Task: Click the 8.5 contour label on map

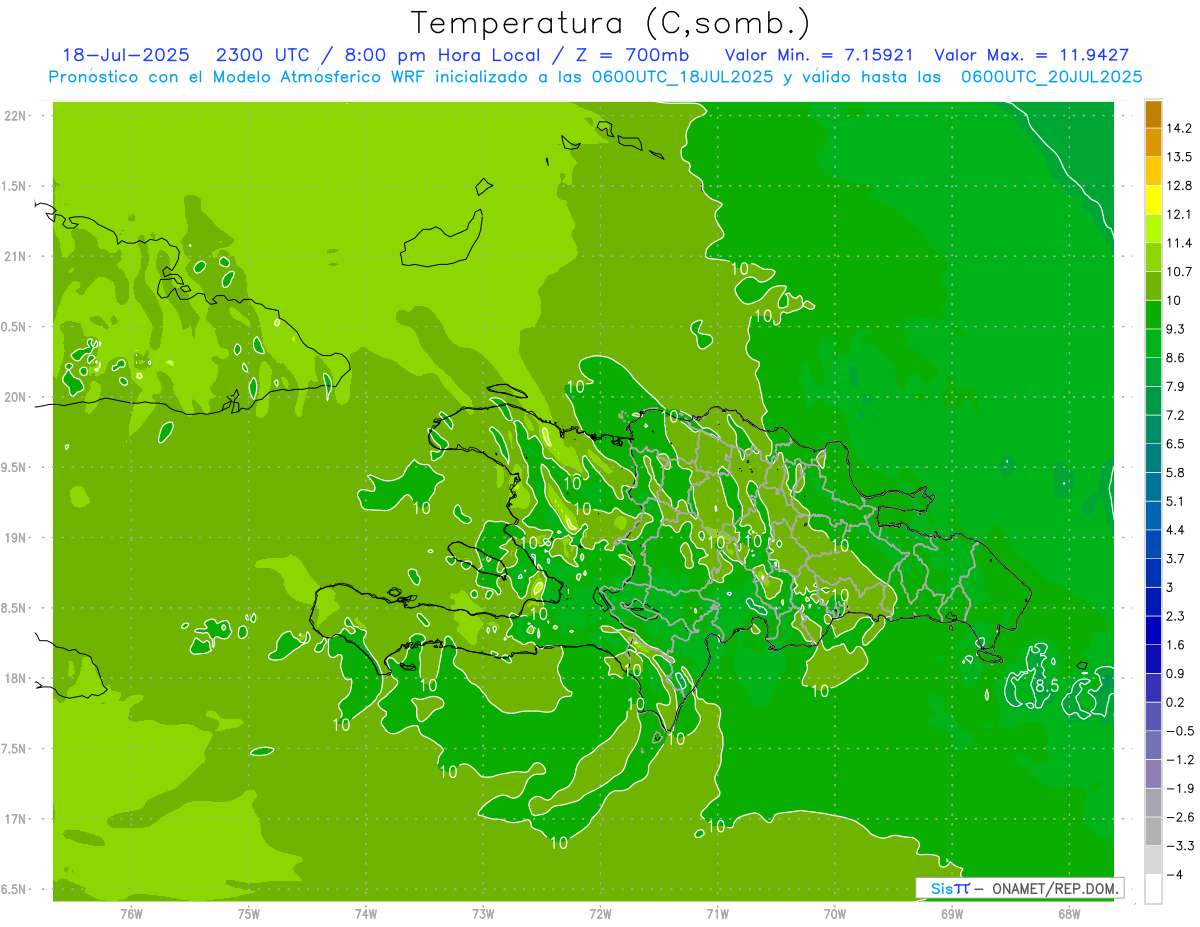Action: point(1047,686)
